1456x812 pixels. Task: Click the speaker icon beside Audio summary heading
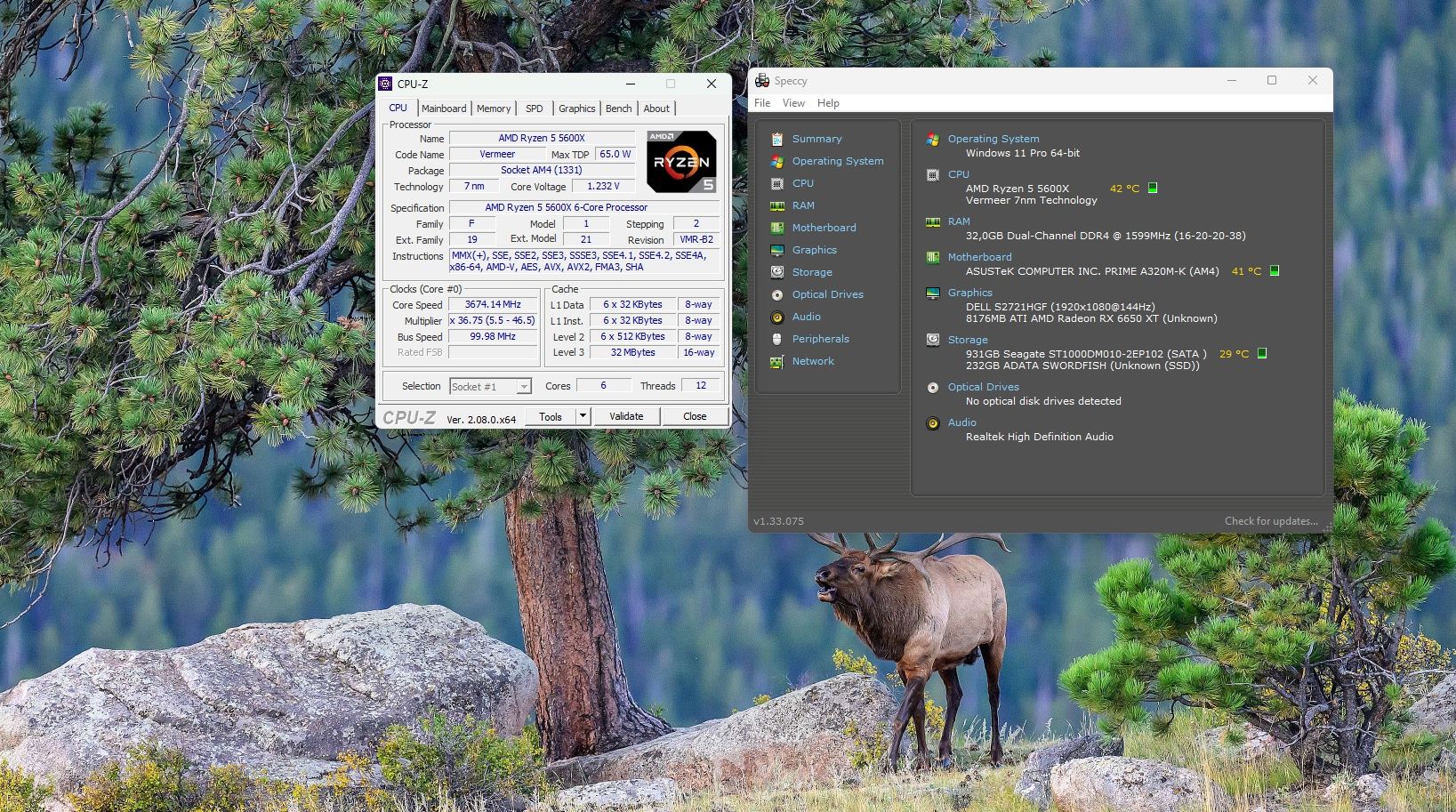(933, 422)
